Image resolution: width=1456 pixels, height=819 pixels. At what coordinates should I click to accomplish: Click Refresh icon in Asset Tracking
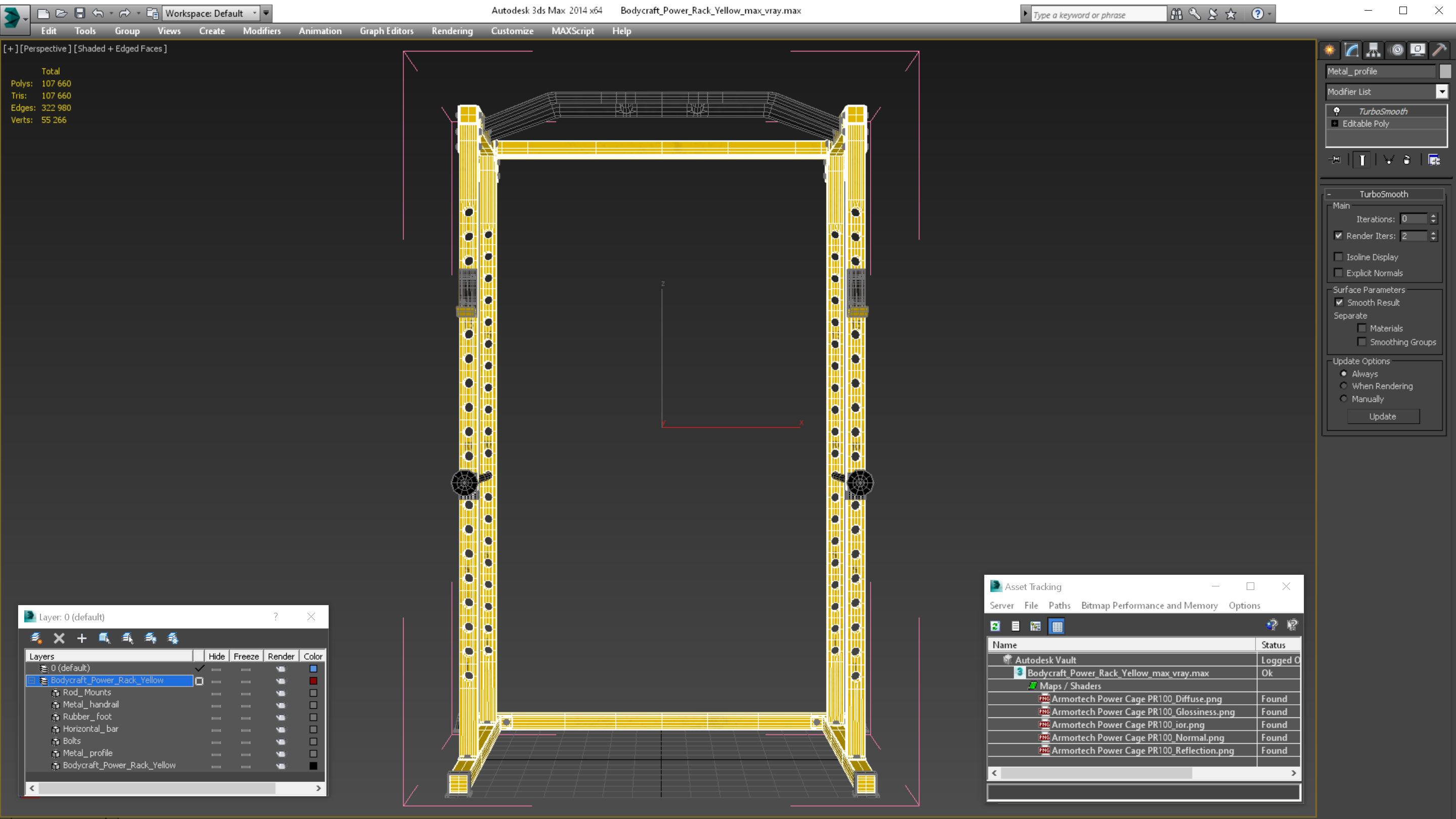tap(995, 626)
